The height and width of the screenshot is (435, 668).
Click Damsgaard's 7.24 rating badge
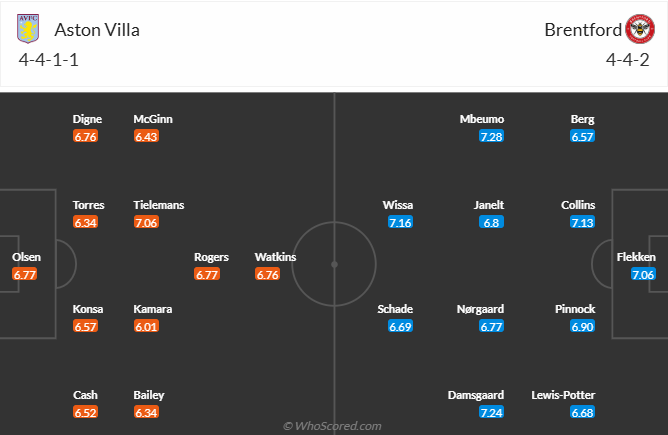[490, 412]
